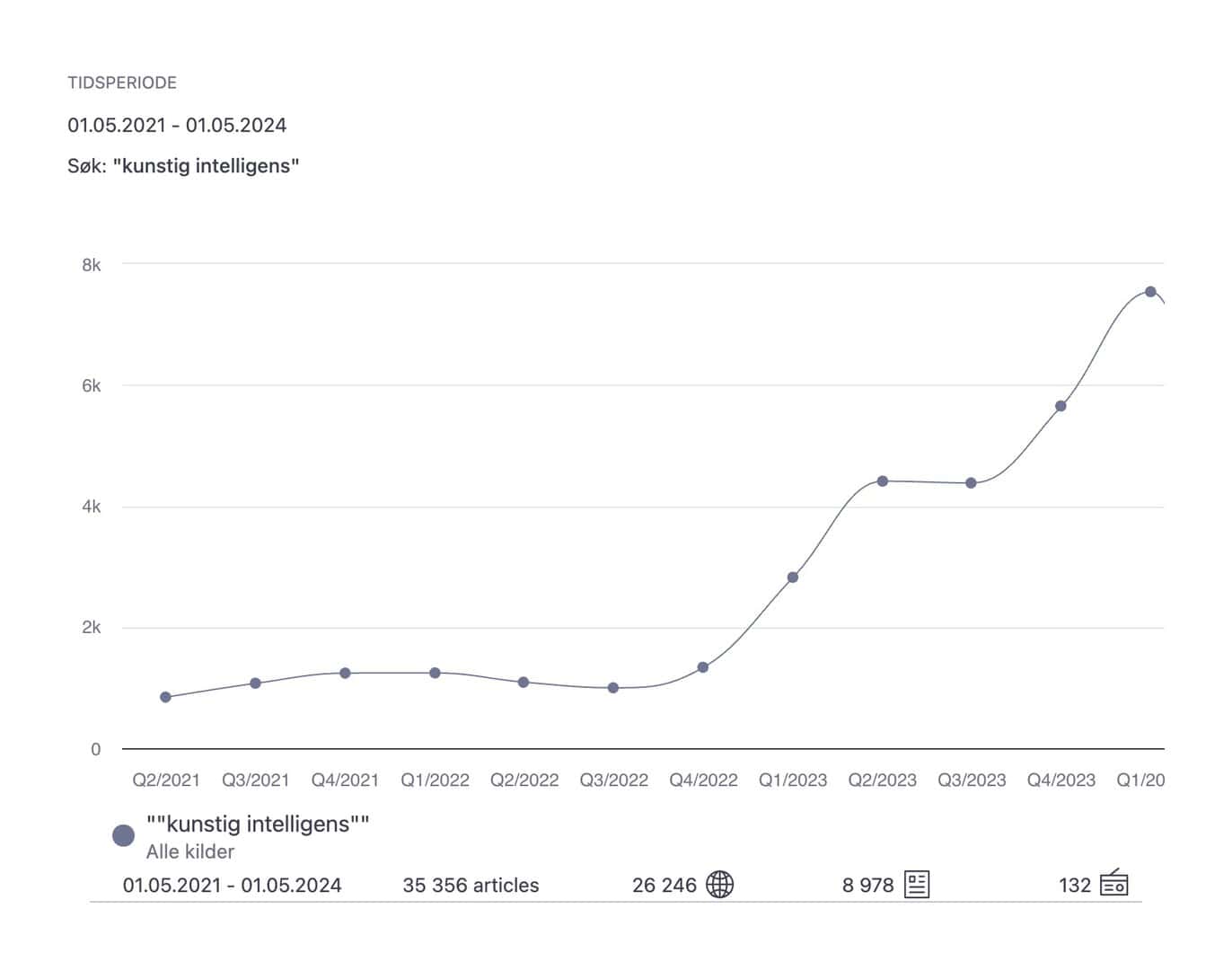The image size is (1232, 970).
Task: Select the Q3/2023 data point
Action: [972, 483]
